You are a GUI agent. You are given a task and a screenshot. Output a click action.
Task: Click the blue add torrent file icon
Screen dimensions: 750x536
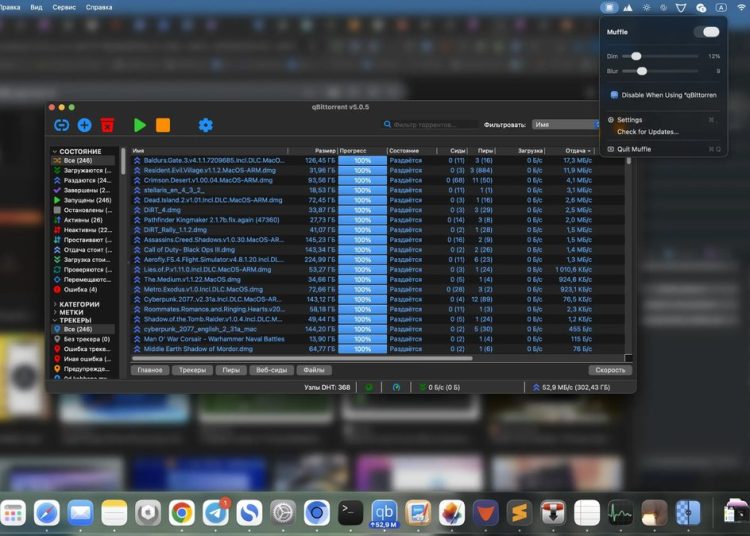pos(84,125)
